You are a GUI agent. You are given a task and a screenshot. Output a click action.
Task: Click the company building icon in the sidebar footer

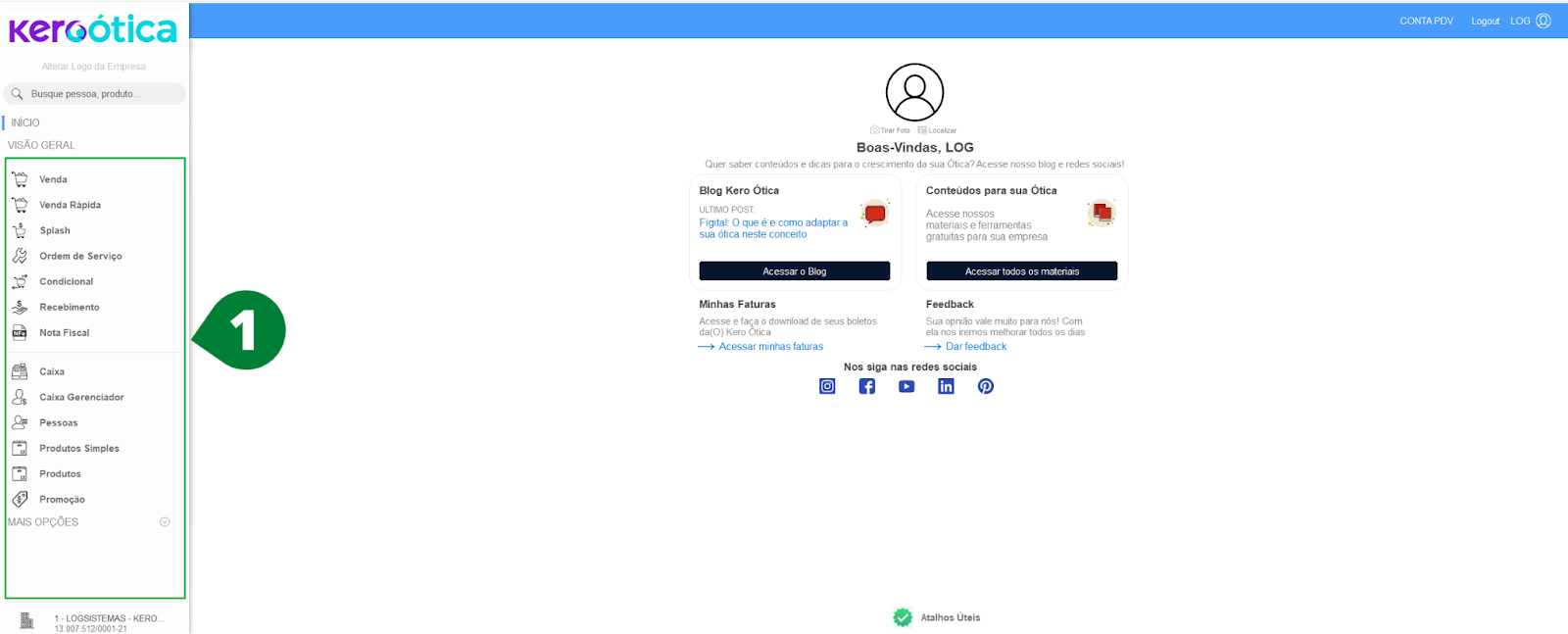[x=26, y=620]
